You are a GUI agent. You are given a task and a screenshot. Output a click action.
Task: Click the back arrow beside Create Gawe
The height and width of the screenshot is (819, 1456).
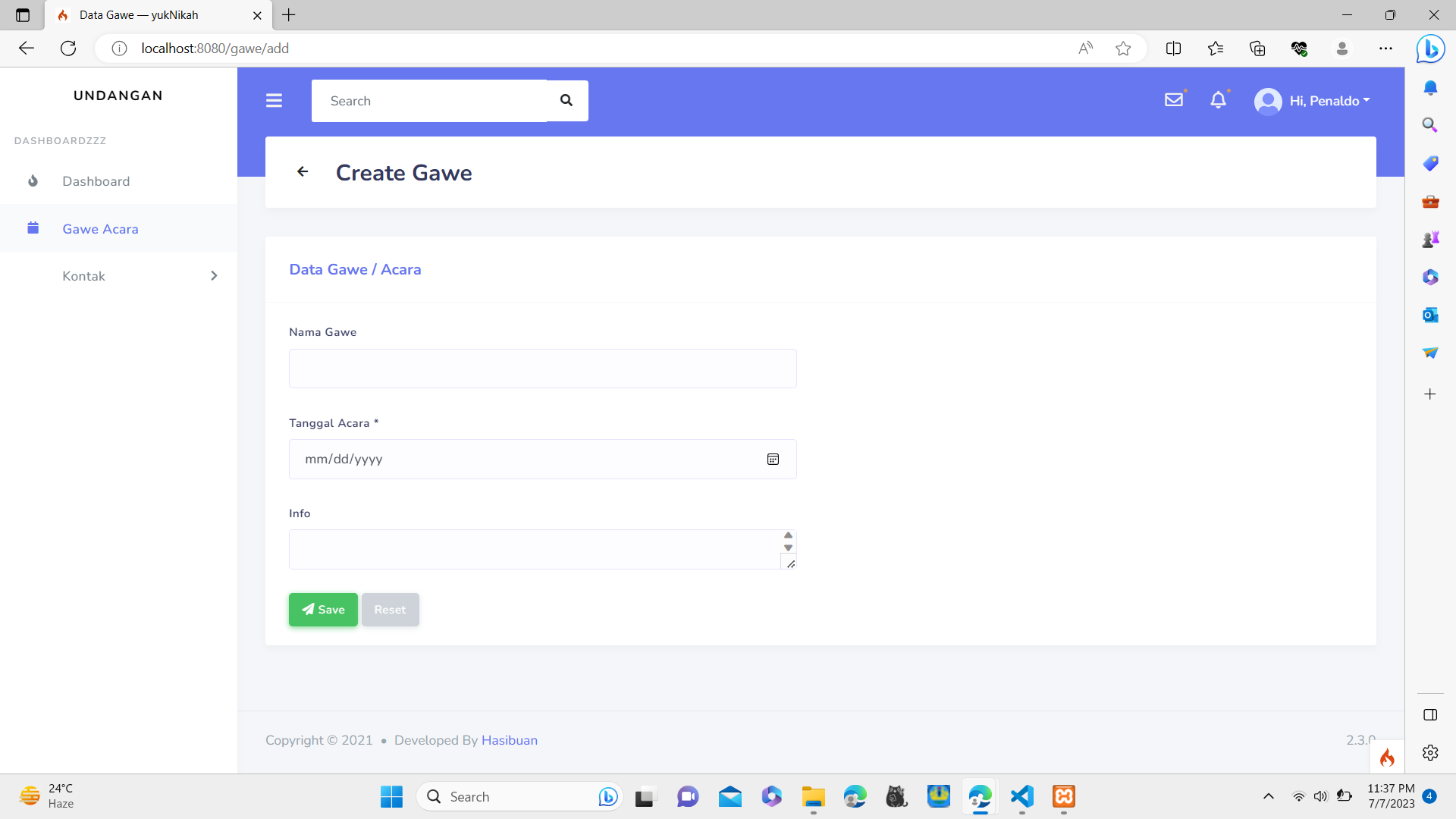(303, 171)
